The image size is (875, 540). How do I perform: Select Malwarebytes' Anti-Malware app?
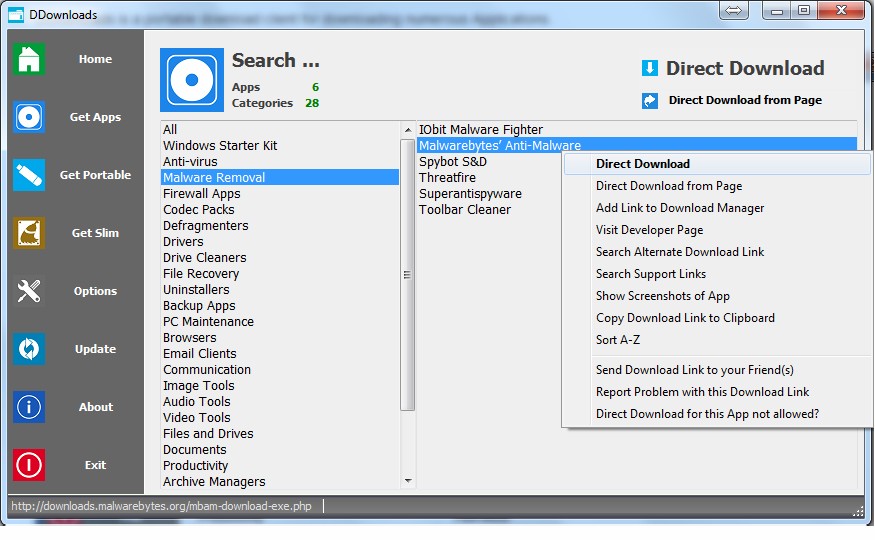coord(637,146)
